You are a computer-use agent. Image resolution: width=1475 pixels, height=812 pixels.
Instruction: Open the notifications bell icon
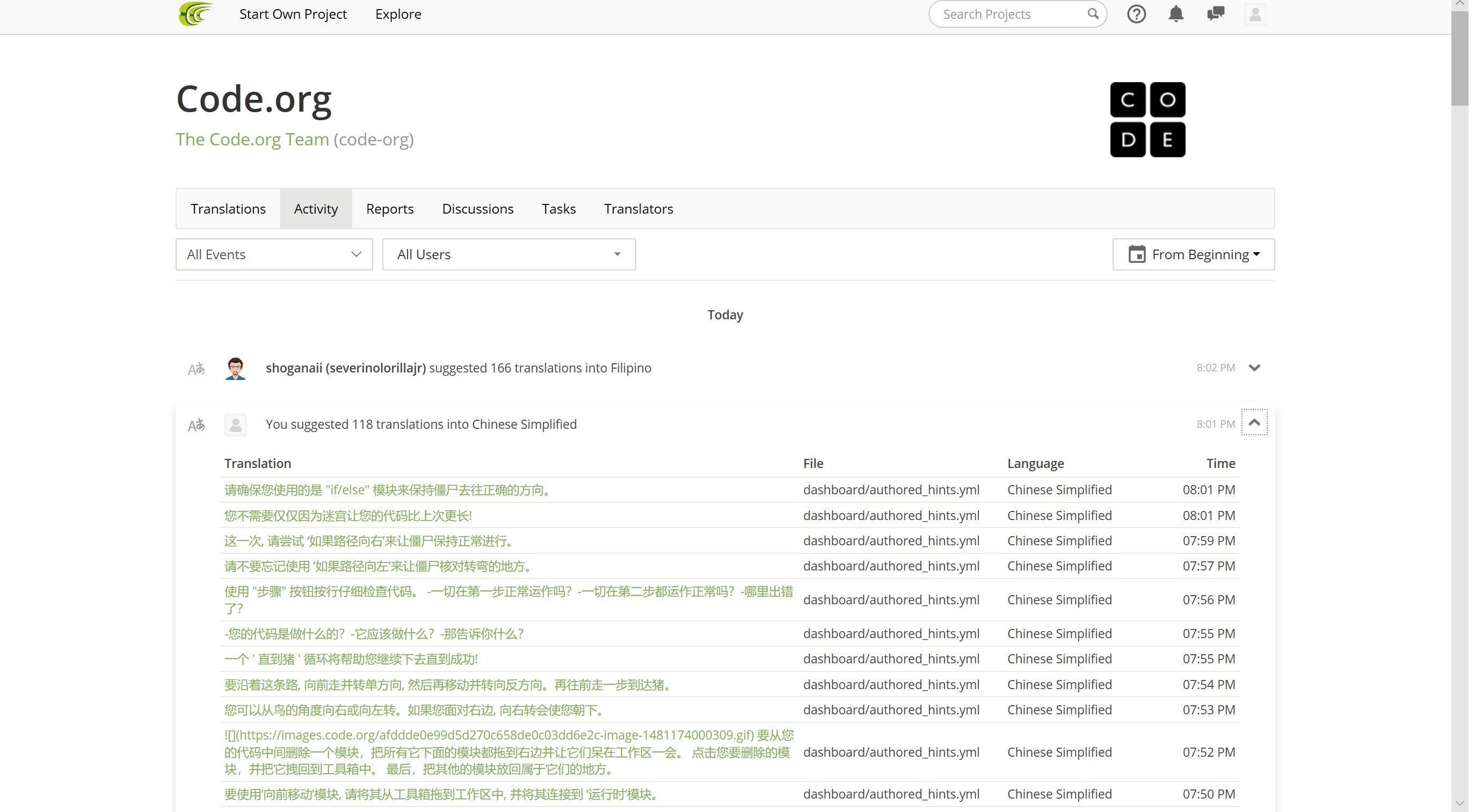click(1175, 14)
